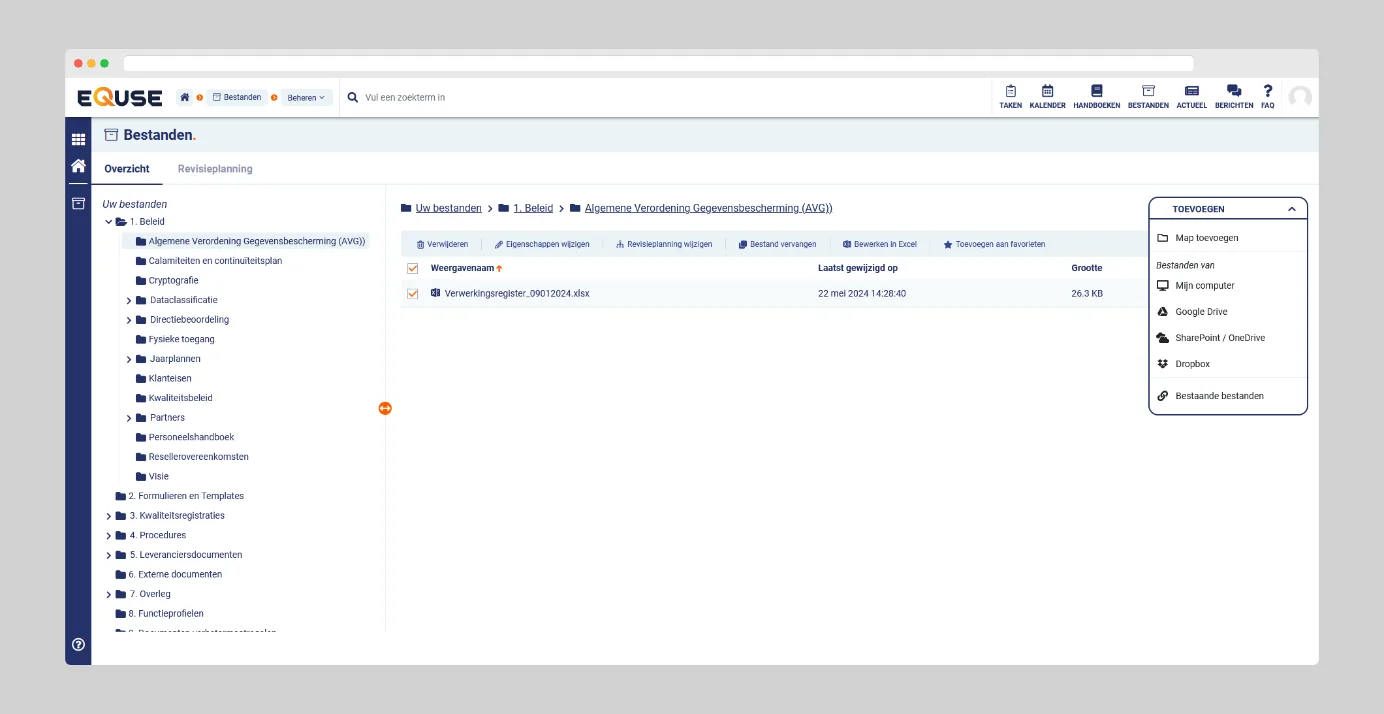Click the Verwijderen button
The height and width of the screenshot is (714, 1384).
coord(442,244)
